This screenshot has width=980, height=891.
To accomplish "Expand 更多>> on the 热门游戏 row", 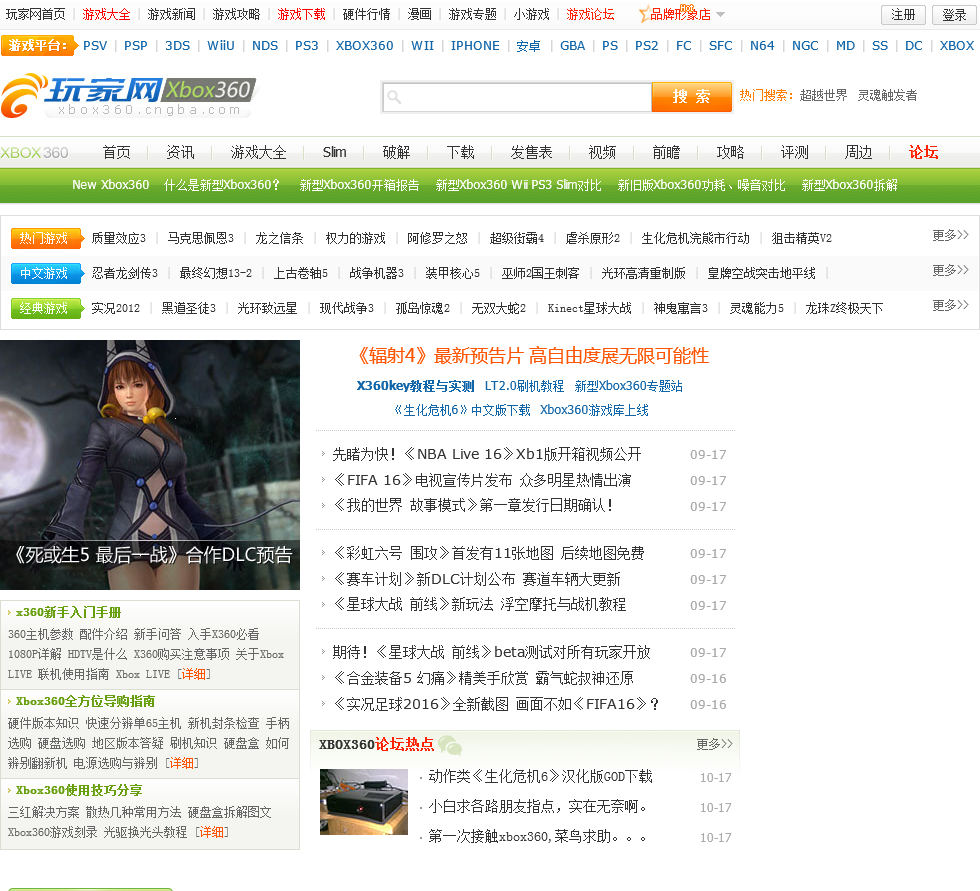I will [x=950, y=236].
